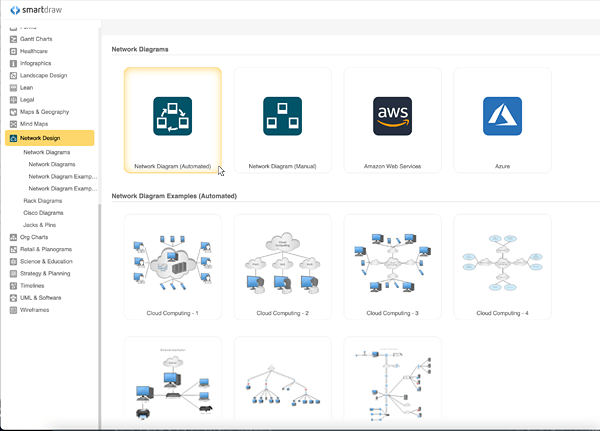Click the Network Diagram Examples (Automated) heading

(x=174, y=196)
